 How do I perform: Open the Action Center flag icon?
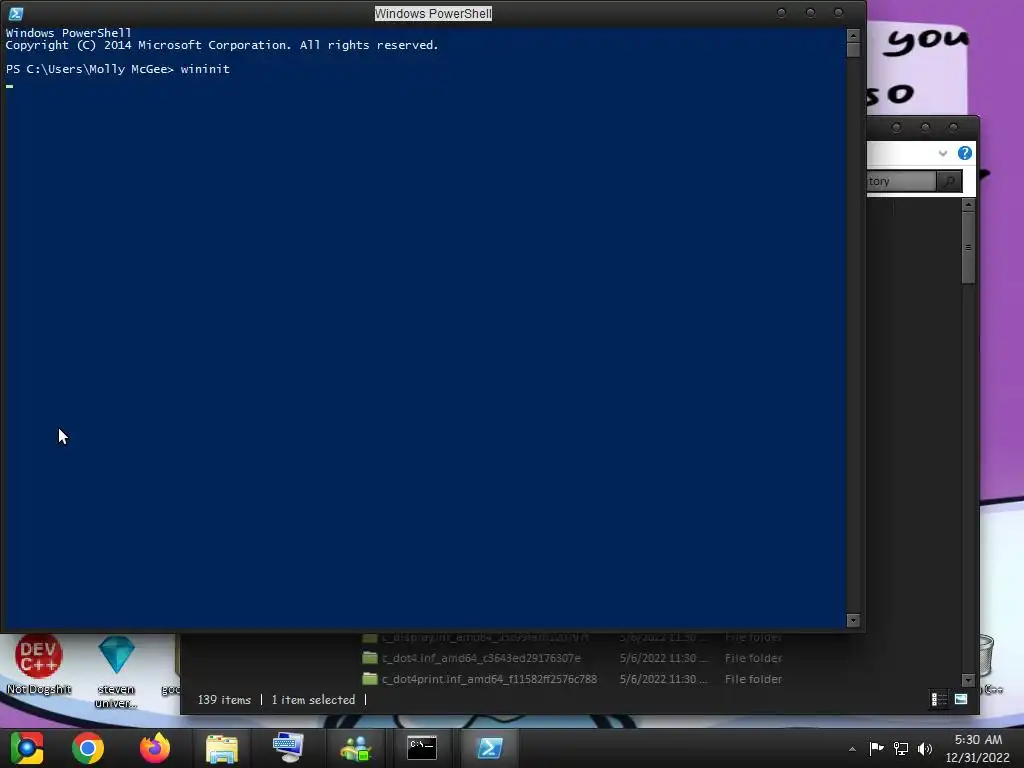(x=876, y=748)
